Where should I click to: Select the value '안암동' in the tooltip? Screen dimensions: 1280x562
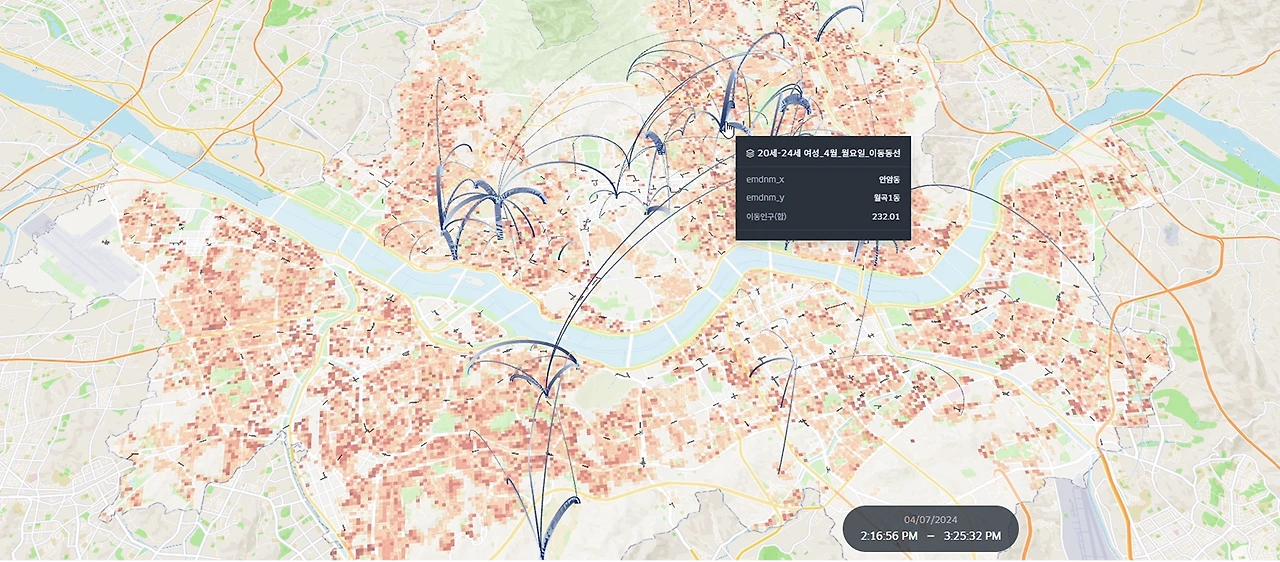tap(889, 179)
